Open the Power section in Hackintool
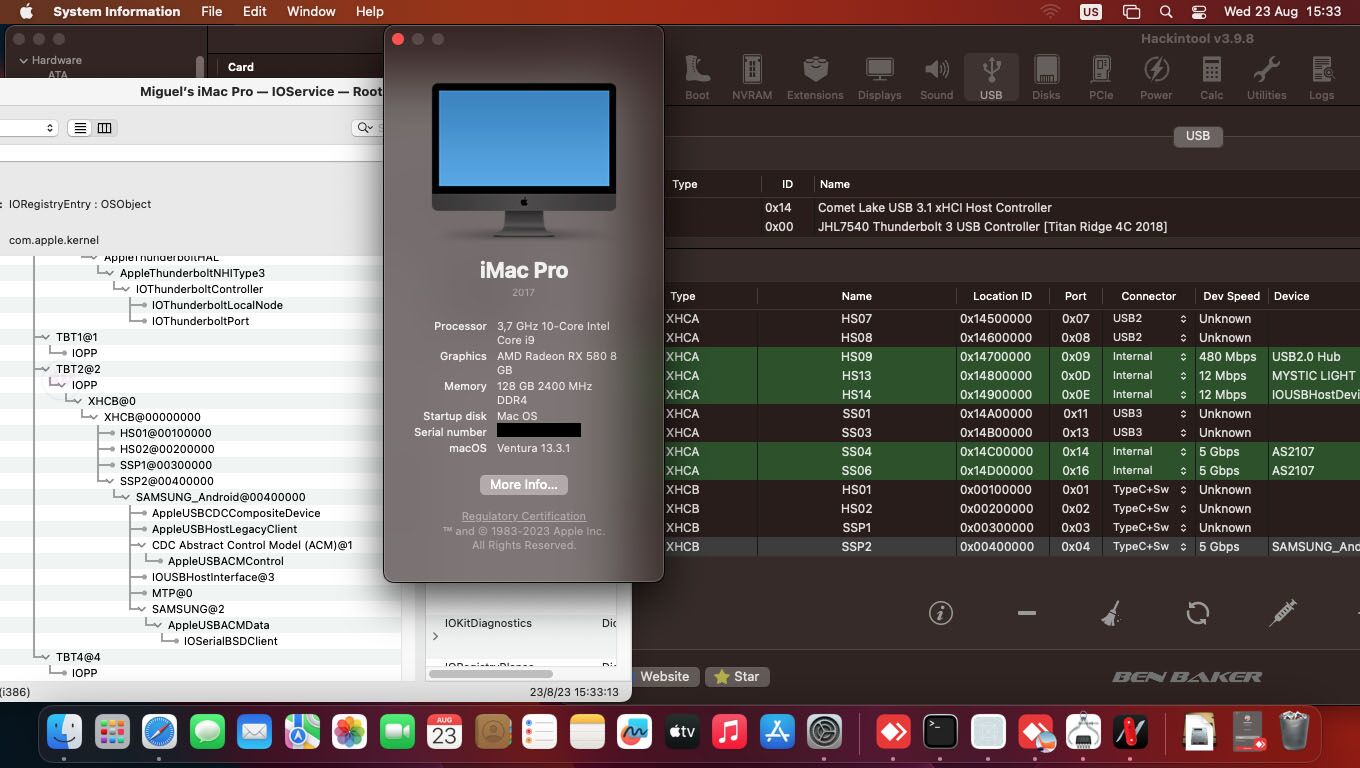Screen dimensions: 1360x768 [x=1156, y=78]
